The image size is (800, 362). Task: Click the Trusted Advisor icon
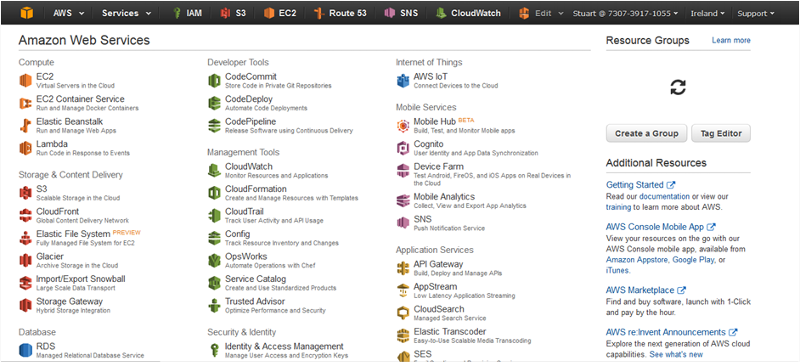(214, 305)
